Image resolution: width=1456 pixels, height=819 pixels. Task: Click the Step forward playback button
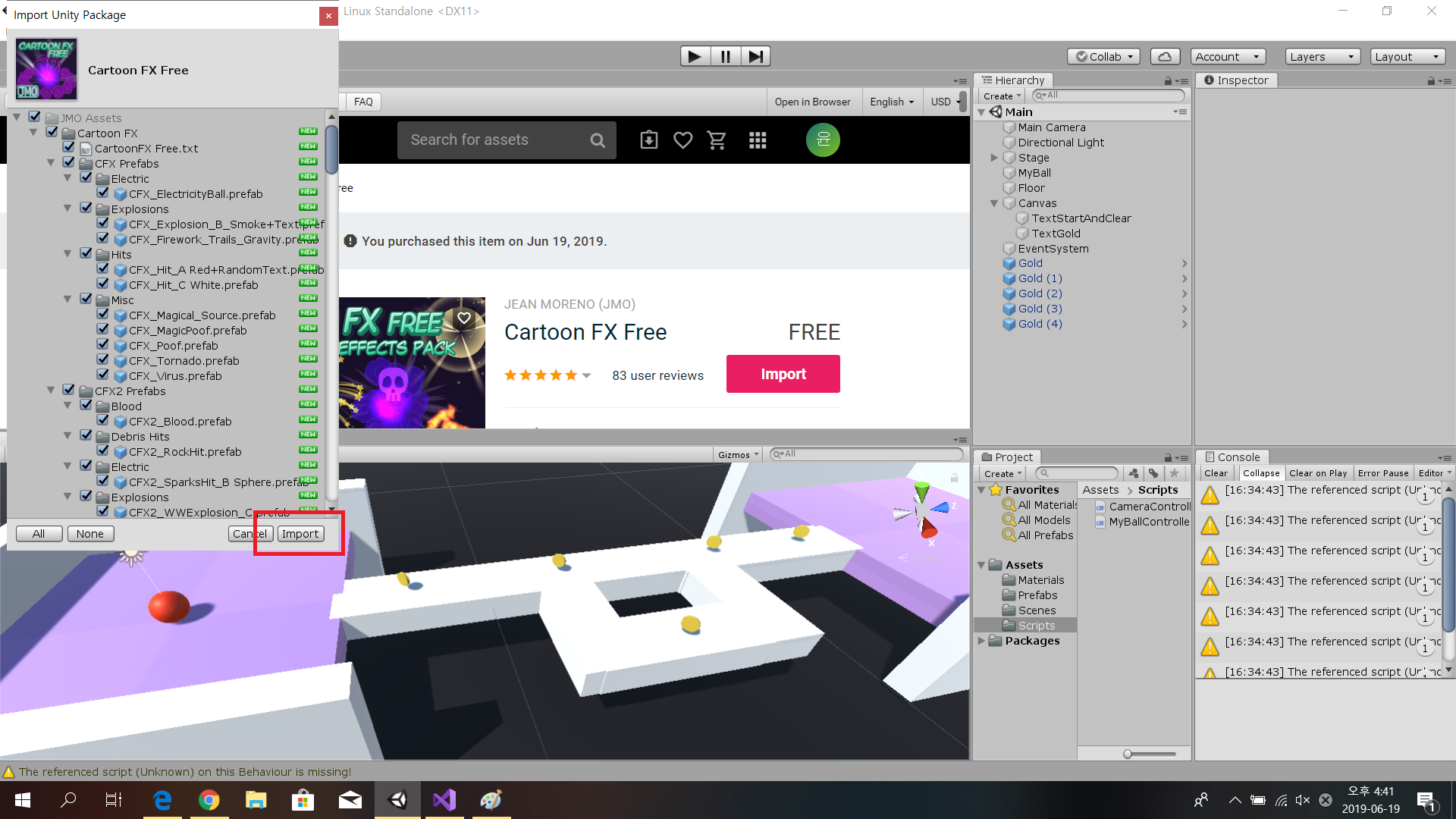tap(755, 57)
